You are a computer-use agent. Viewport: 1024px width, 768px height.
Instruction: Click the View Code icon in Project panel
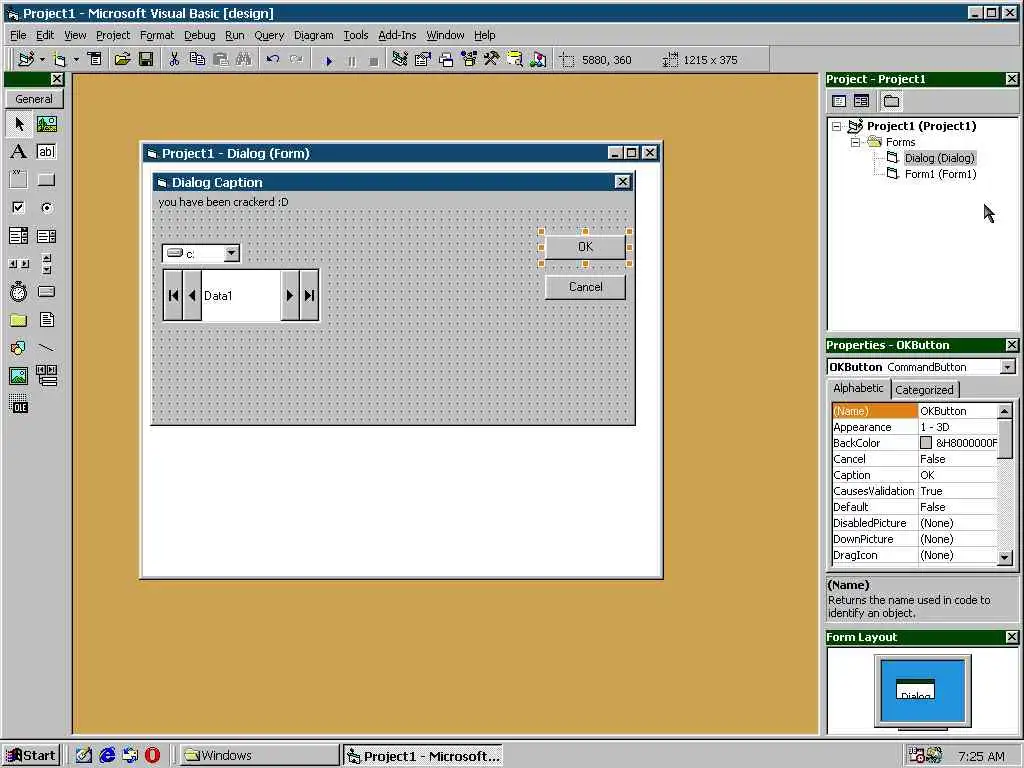pyautogui.click(x=839, y=101)
